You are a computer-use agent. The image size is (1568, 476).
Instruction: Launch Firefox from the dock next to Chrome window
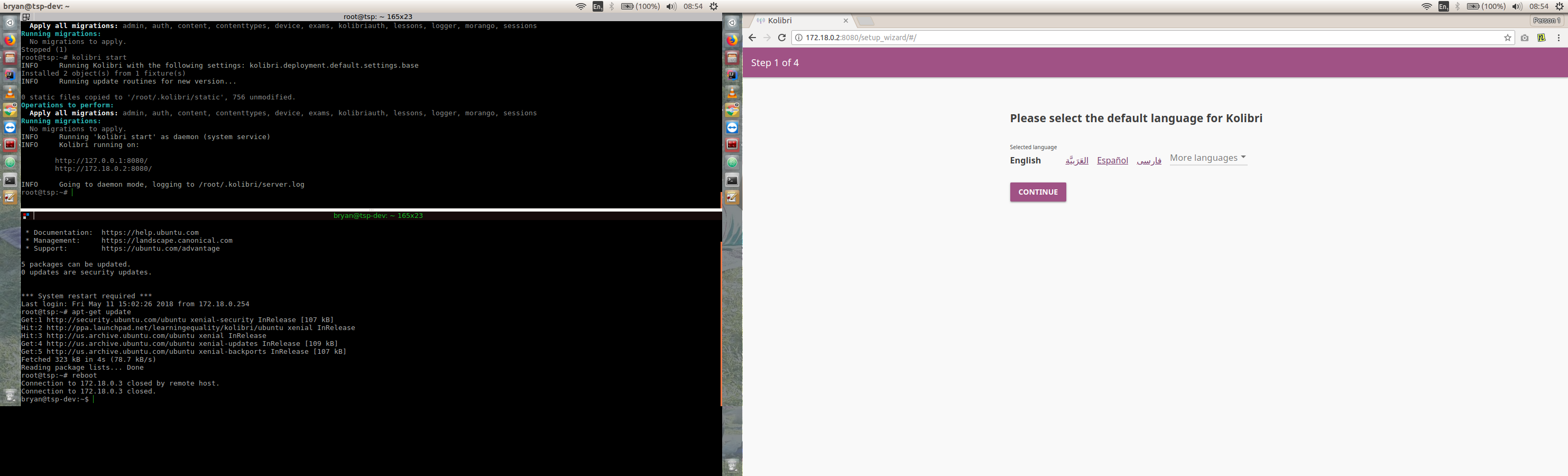coord(732,40)
